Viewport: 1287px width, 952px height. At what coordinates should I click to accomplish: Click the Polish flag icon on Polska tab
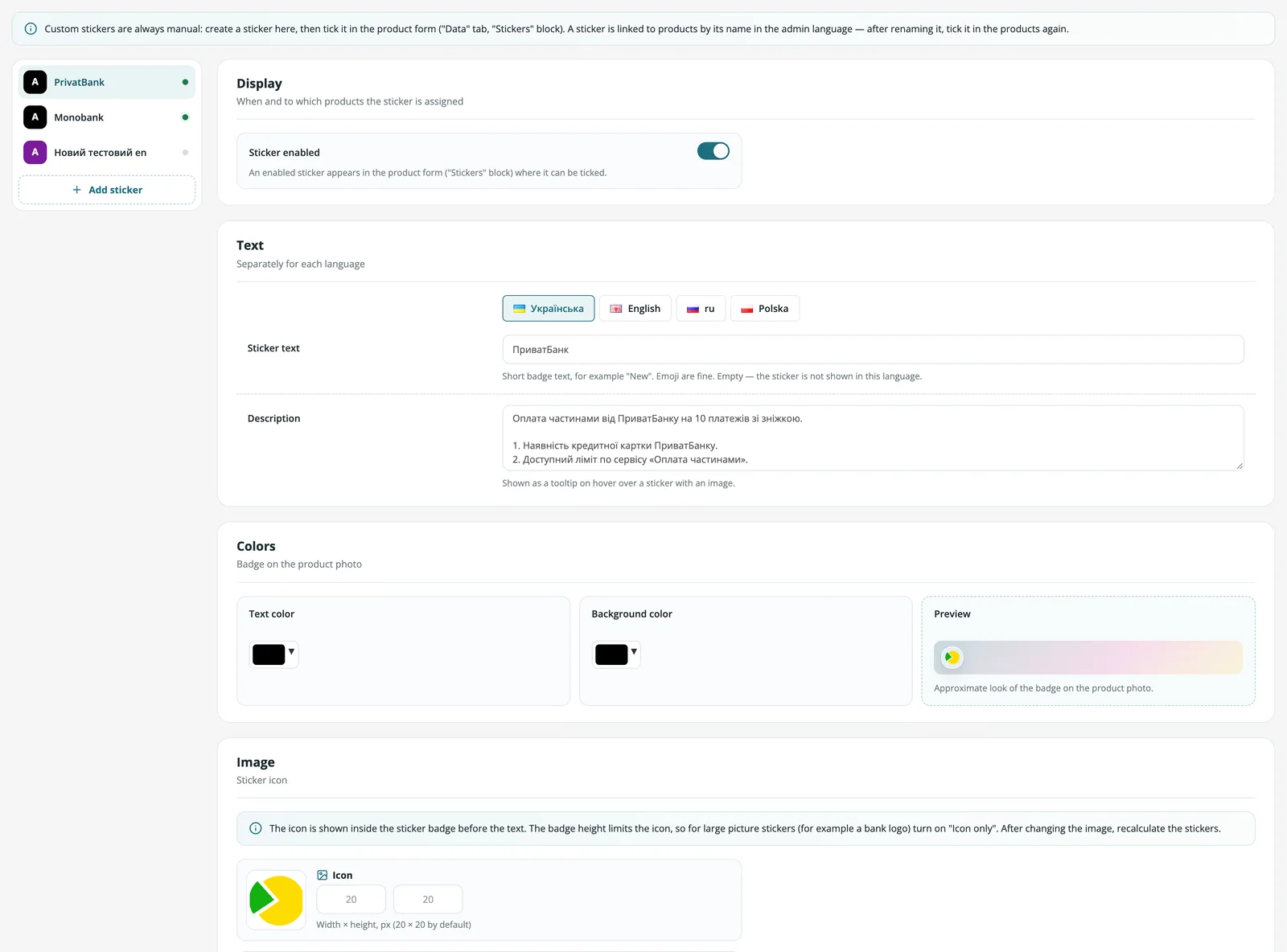tap(747, 309)
